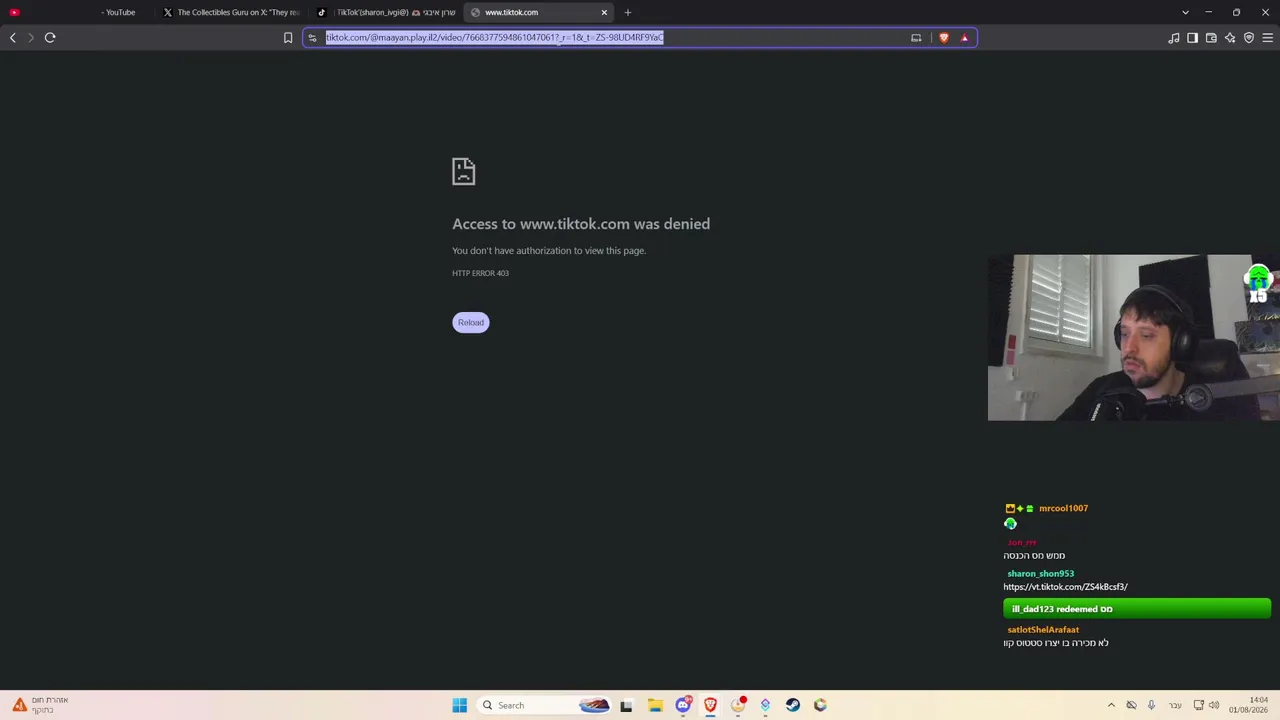The height and width of the screenshot is (720, 1280).
Task: Open Brave Wallet
Action: point(1211,38)
